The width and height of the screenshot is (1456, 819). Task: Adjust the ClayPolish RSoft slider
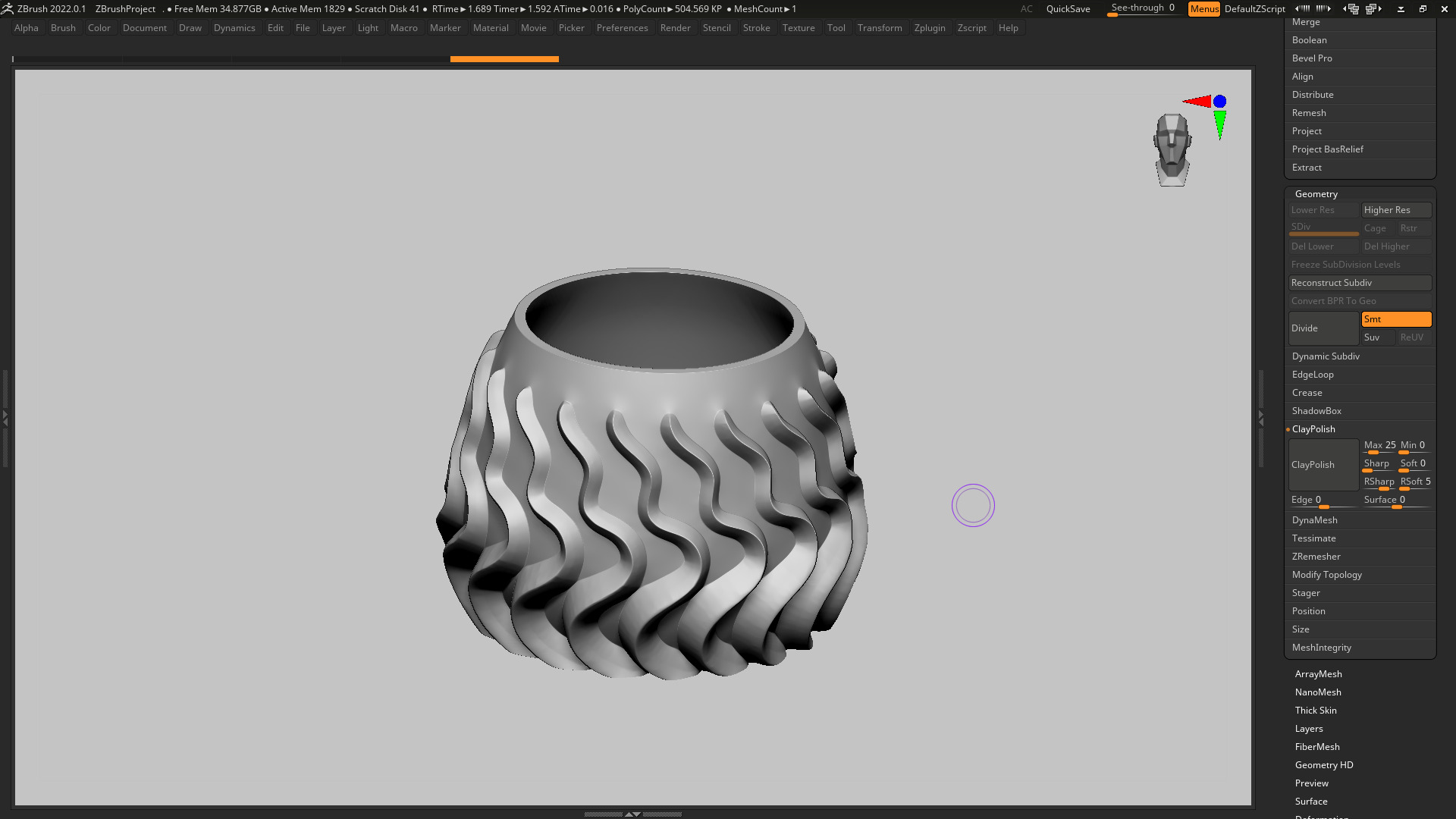pyautogui.click(x=1415, y=482)
